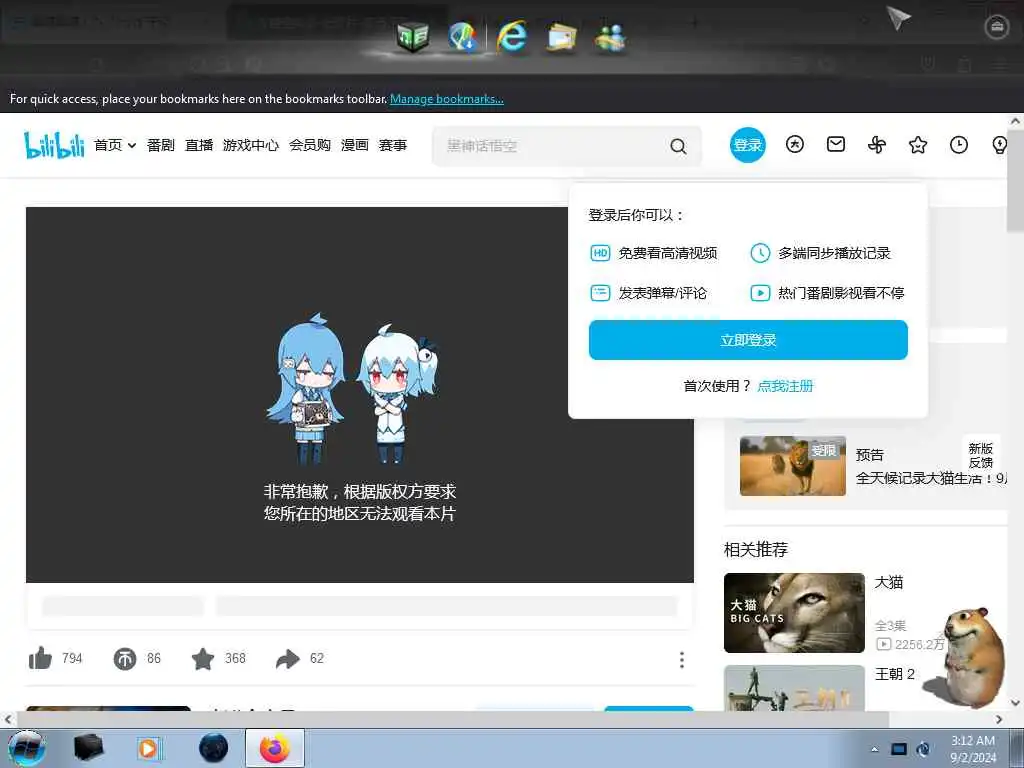Viewport: 1024px width, 768px height.
Task: Open the three-dot more options menu
Action: pyautogui.click(x=682, y=660)
